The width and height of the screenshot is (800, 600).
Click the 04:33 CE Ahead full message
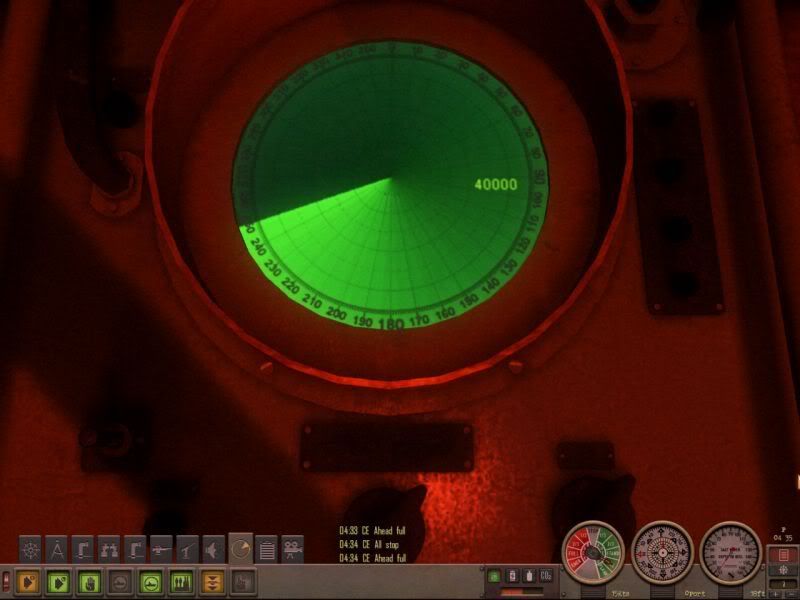pyautogui.click(x=372, y=531)
